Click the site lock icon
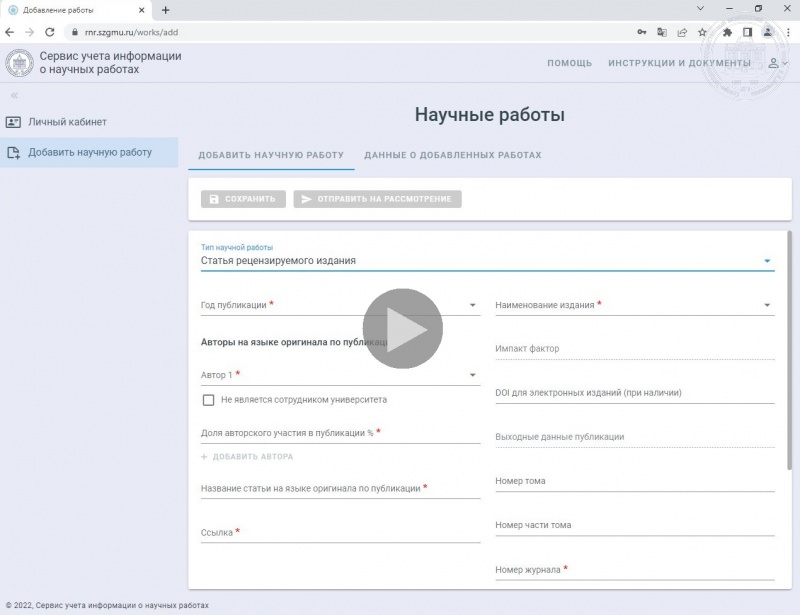800x615 pixels. [x=75, y=32]
